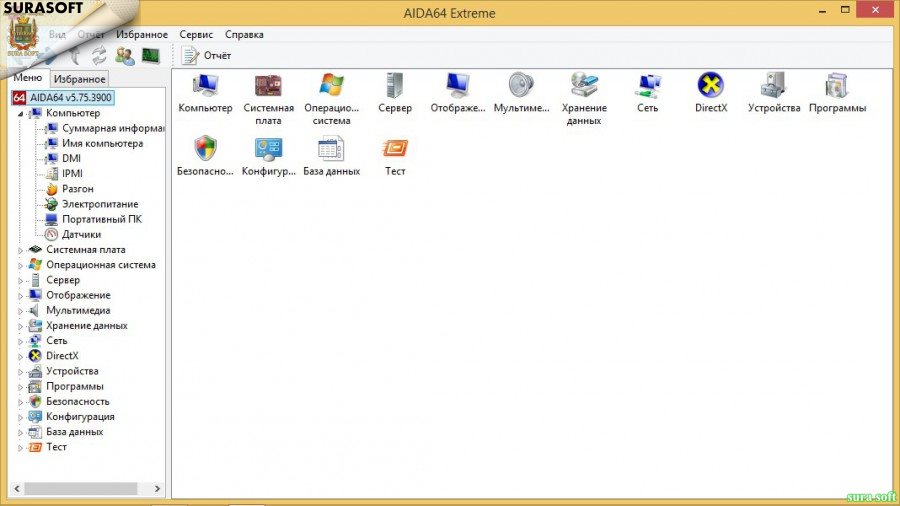The height and width of the screenshot is (506, 900).
Task: Click the users toolbar icon
Action: (125, 56)
